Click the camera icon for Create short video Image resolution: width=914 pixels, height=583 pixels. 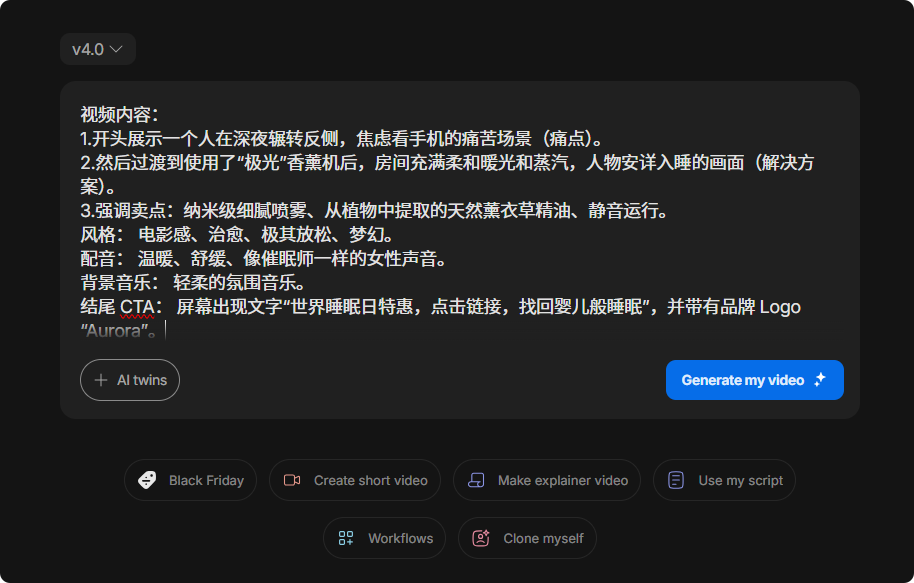(292, 480)
